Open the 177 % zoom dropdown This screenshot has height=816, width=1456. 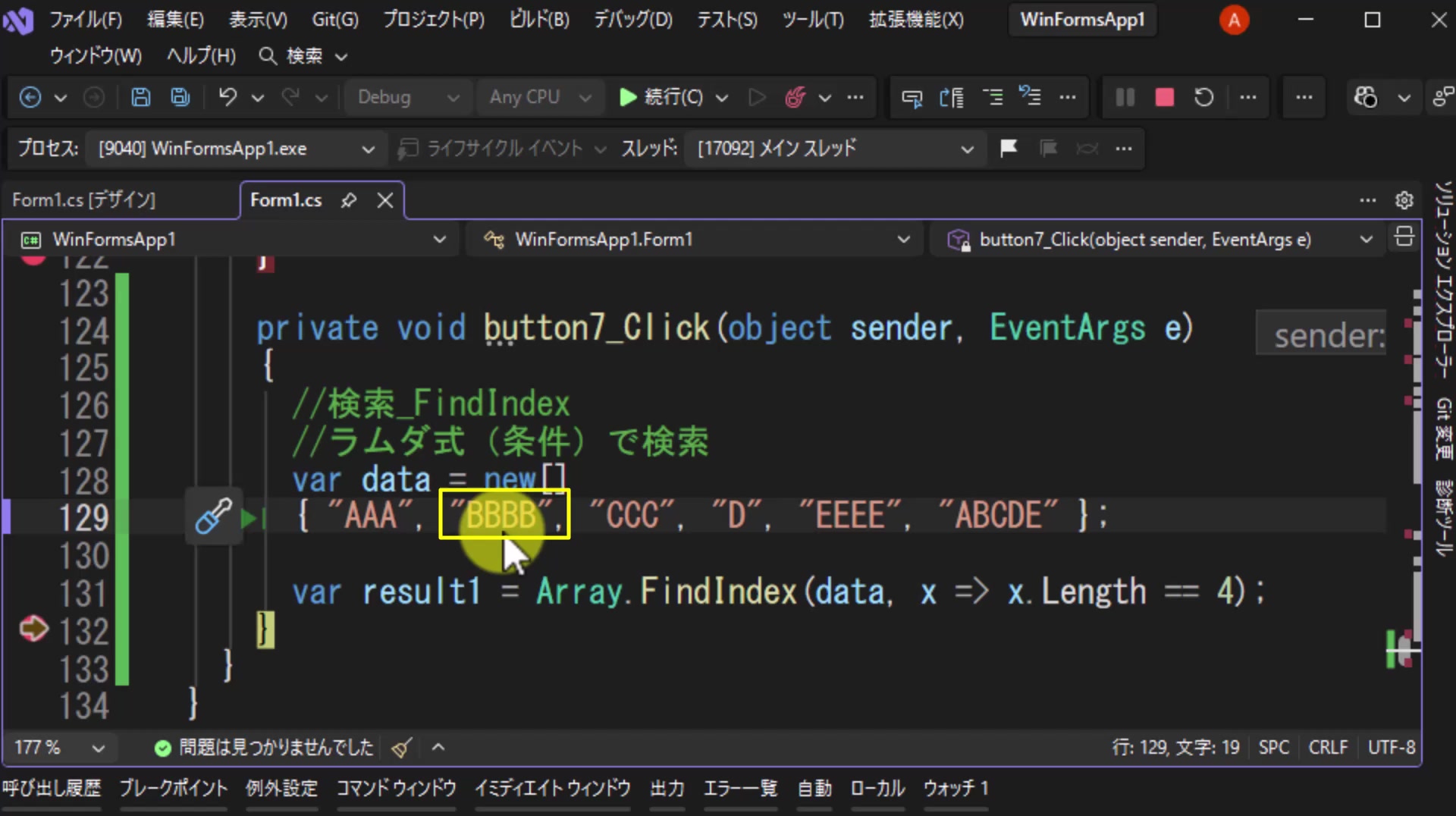point(59,748)
